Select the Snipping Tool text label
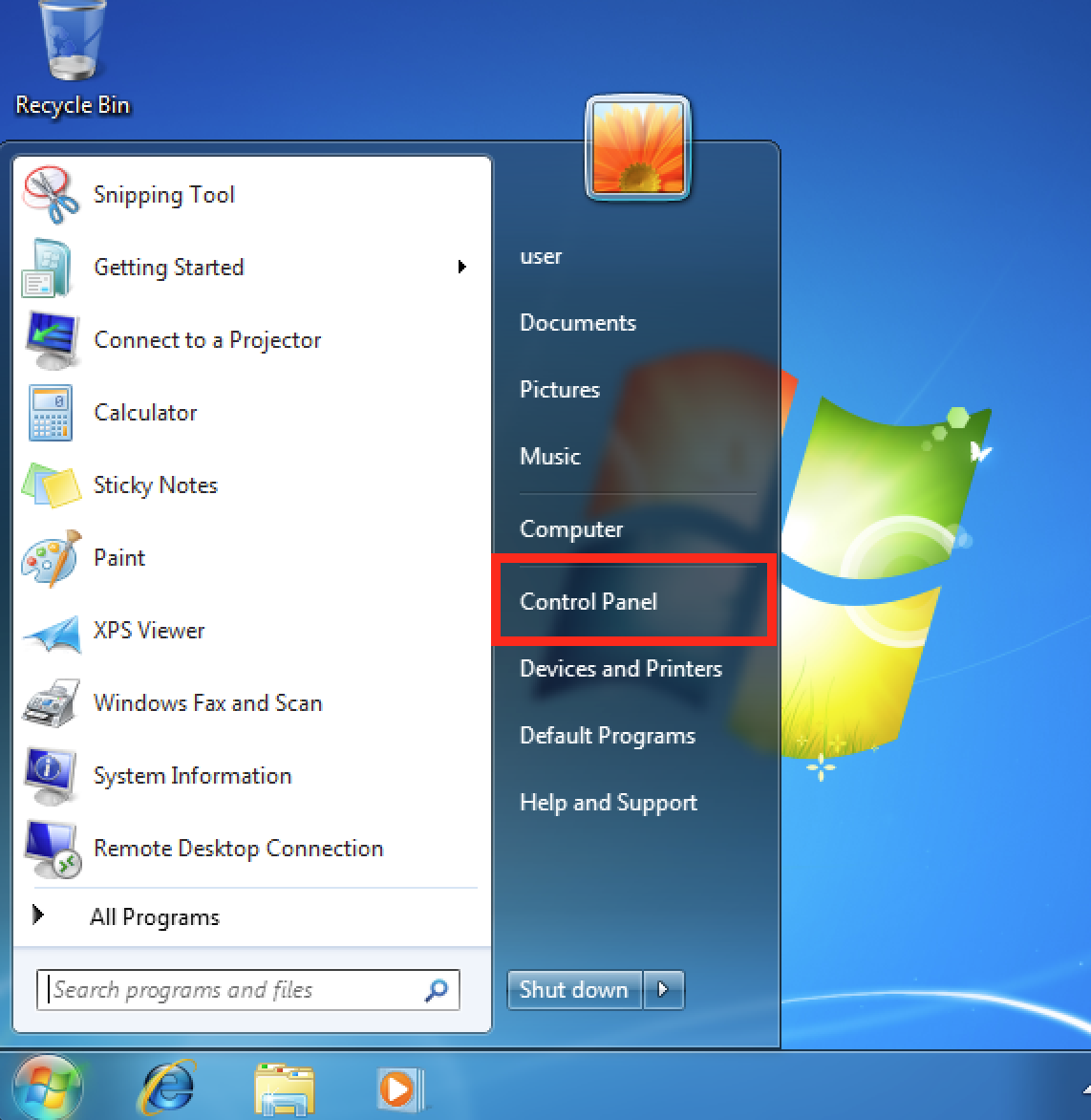Screen dimensions: 1091x1120 point(164,195)
